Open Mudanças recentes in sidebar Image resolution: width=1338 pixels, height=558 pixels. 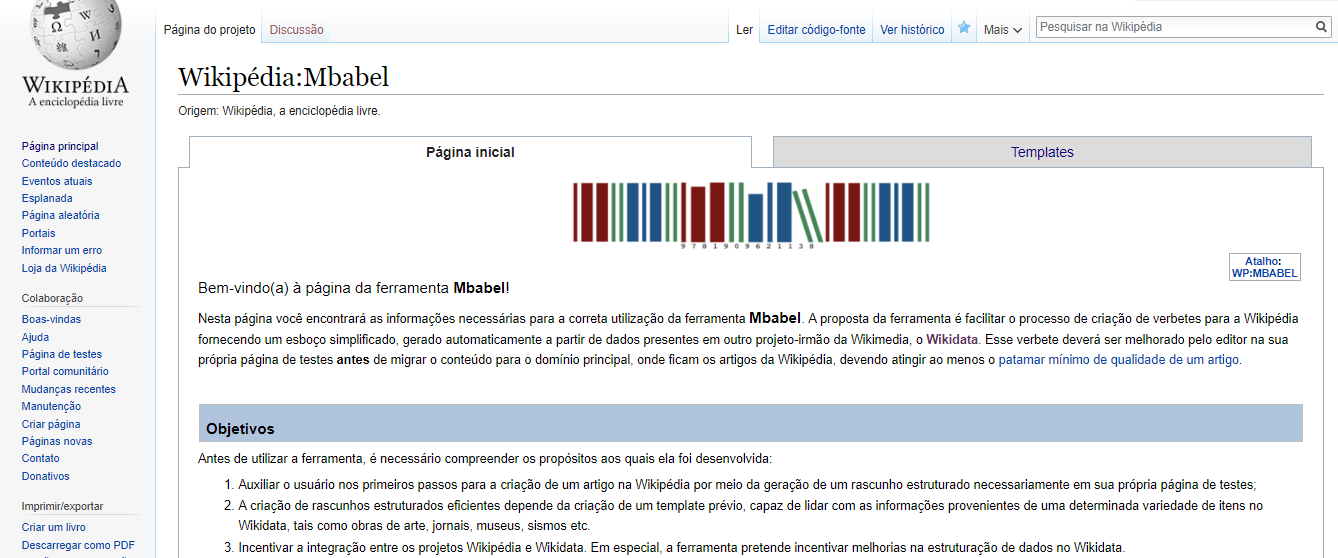pos(68,389)
